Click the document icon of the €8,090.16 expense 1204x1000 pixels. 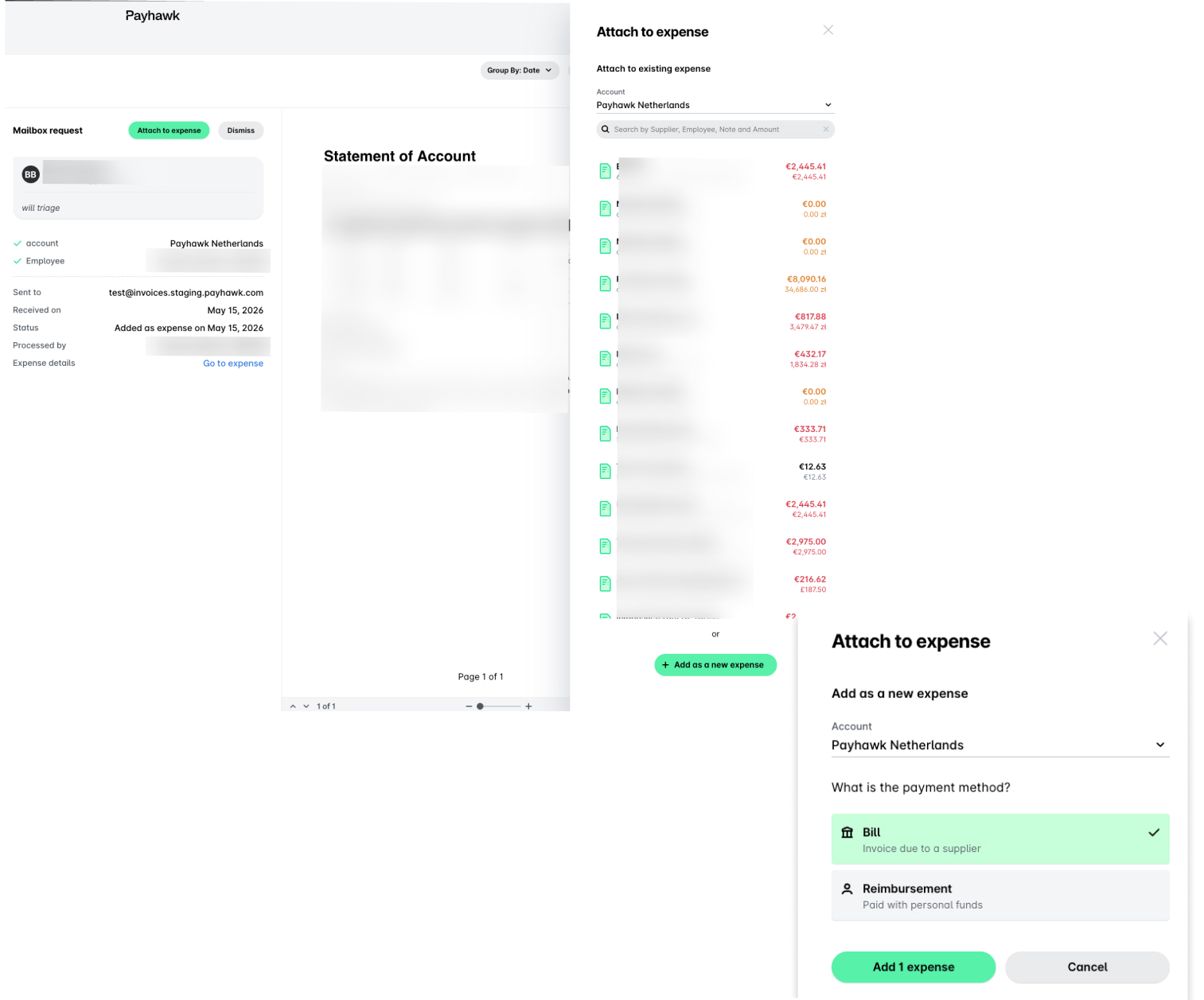[x=605, y=283]
